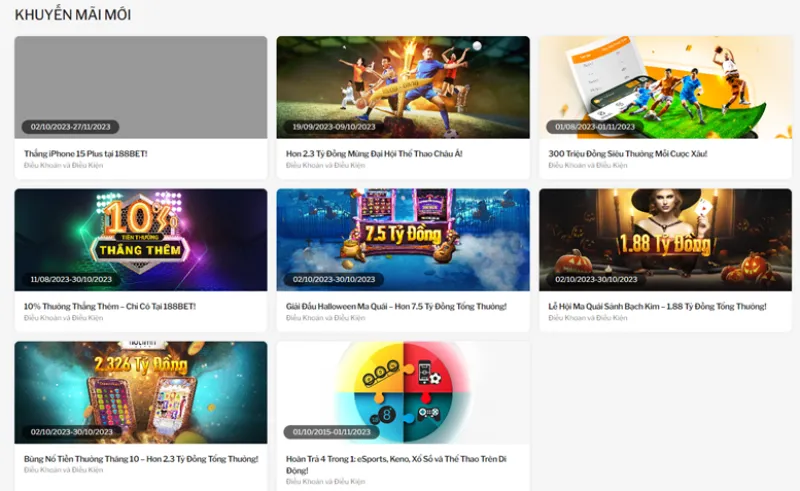Click "Hơn 2.3 Tỷ Đồng Mừng Đại Hội" title

[374, 154]
